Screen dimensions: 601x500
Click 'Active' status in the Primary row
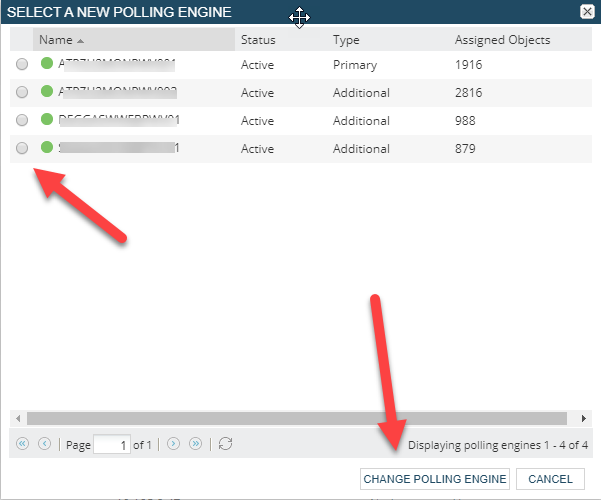coord(257,64)
